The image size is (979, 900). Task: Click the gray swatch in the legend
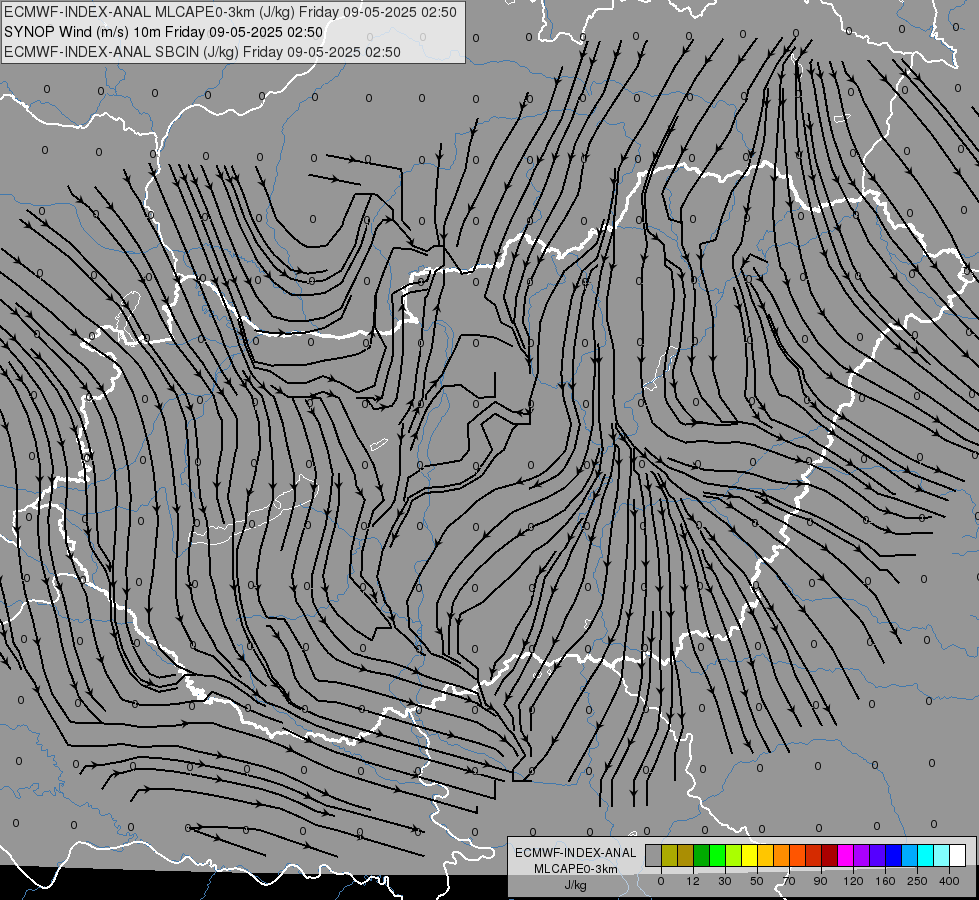[x=654, y=855]
